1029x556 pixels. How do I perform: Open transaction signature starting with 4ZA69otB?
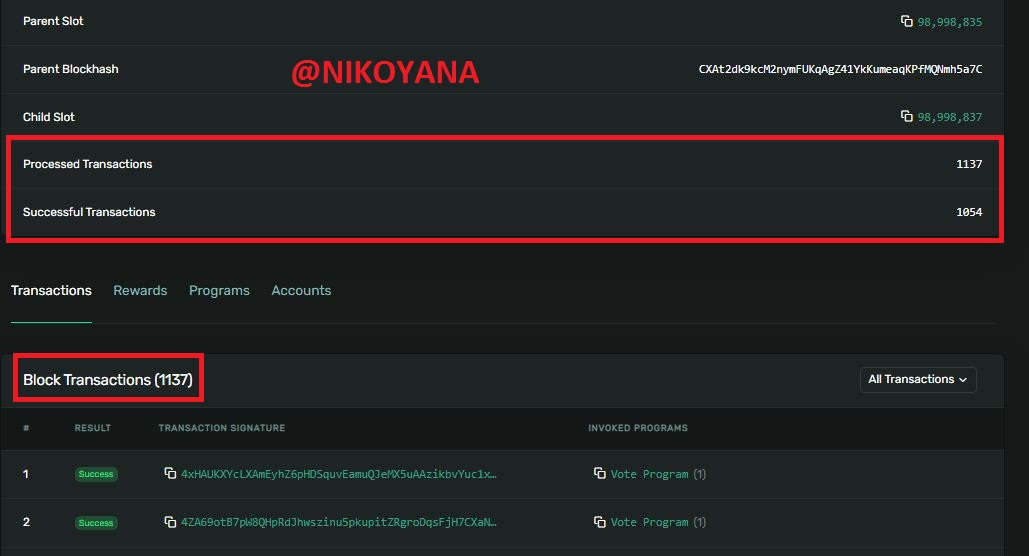tap(339, 522)
